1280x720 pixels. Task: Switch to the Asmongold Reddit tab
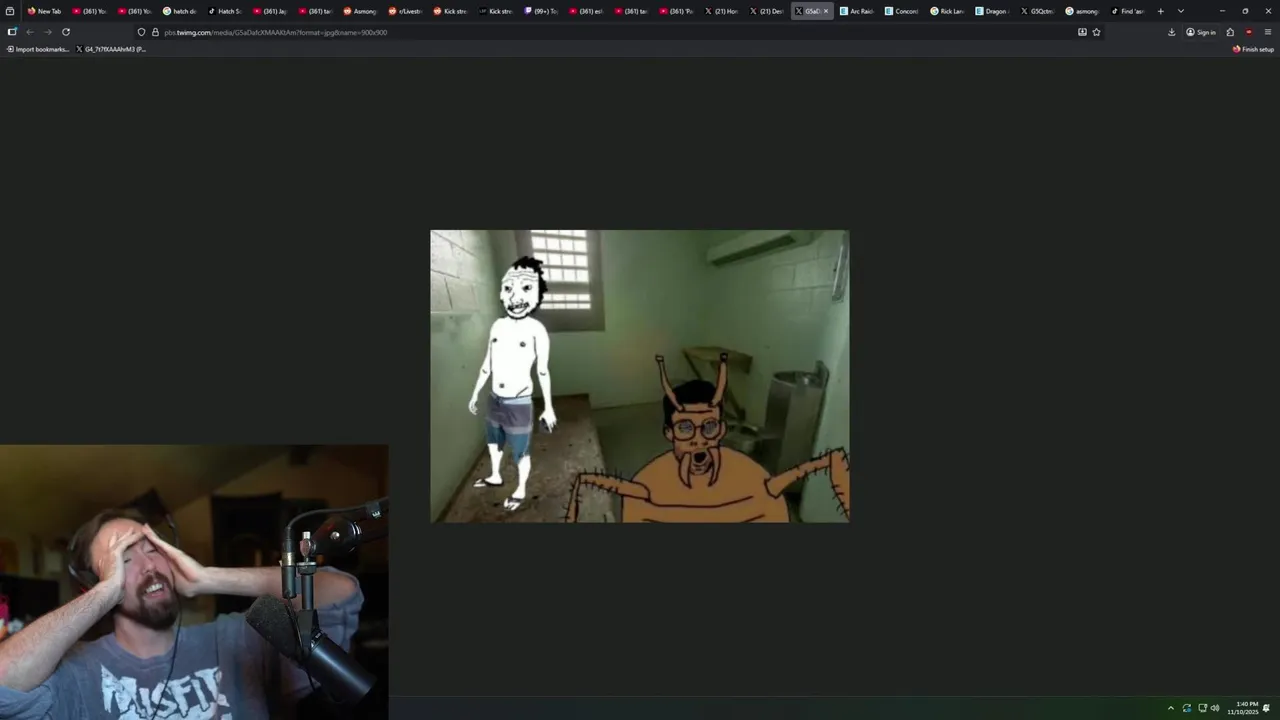[x=359, y=11]
